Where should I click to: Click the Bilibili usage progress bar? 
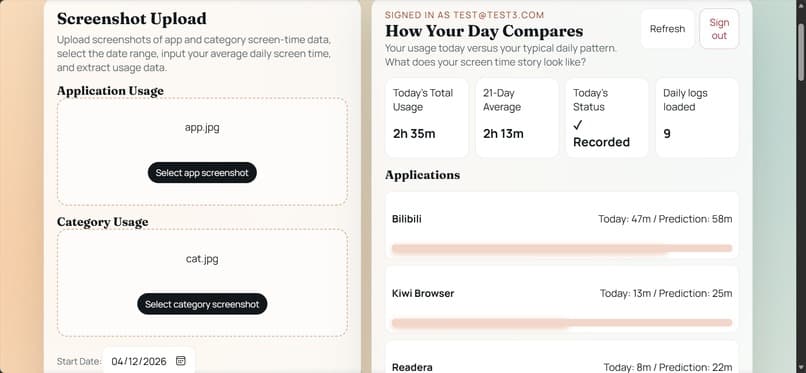(562, 249)
